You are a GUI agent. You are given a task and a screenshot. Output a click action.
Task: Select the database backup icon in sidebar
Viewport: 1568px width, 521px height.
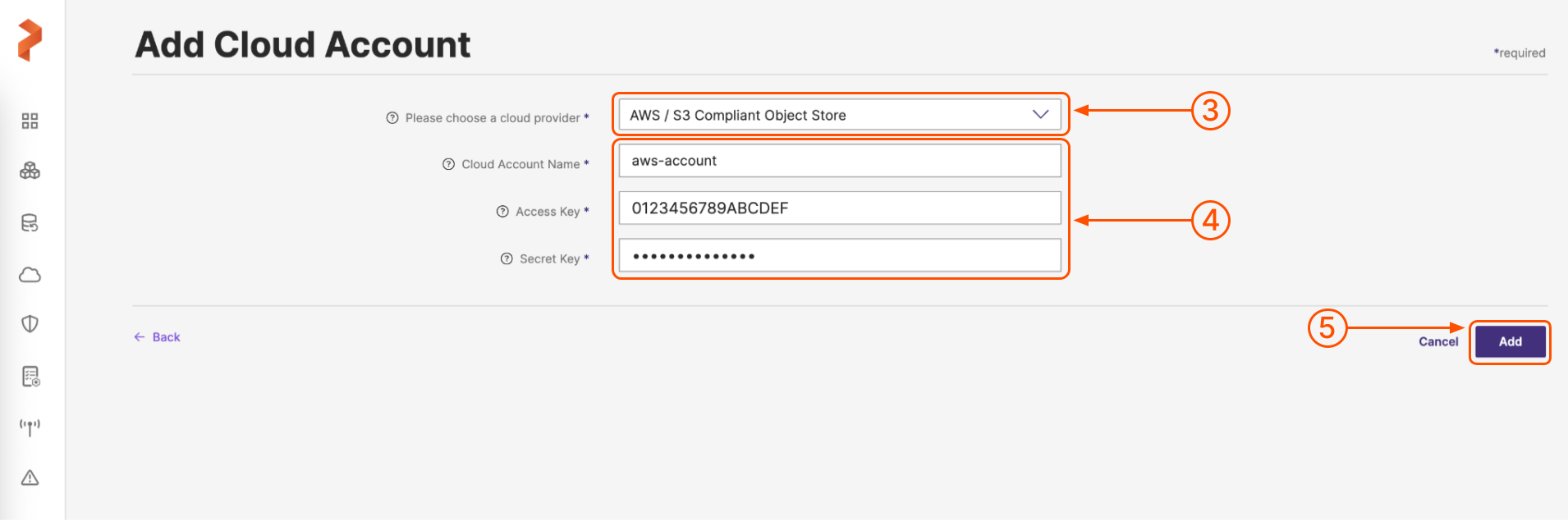[30, 223]
